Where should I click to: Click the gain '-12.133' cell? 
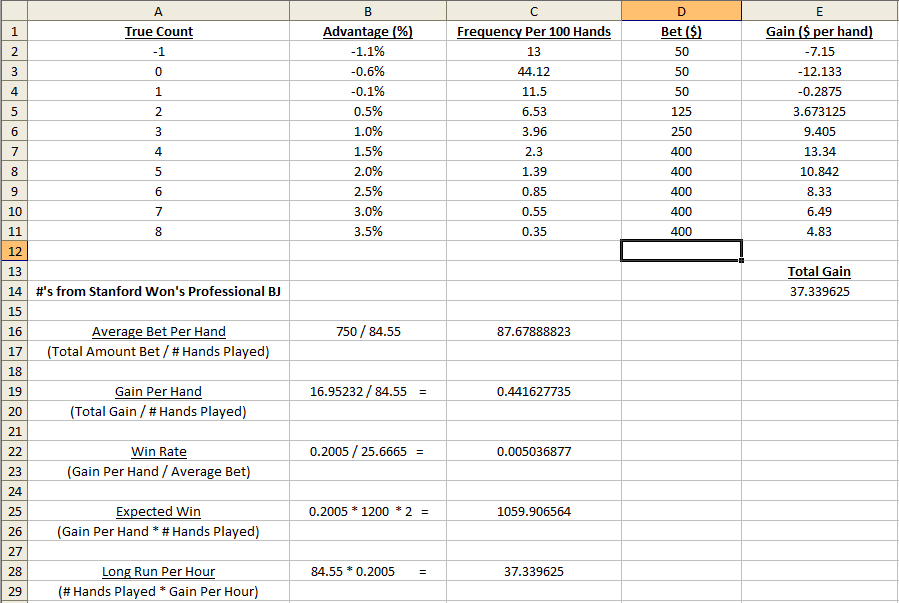(819, 72)
